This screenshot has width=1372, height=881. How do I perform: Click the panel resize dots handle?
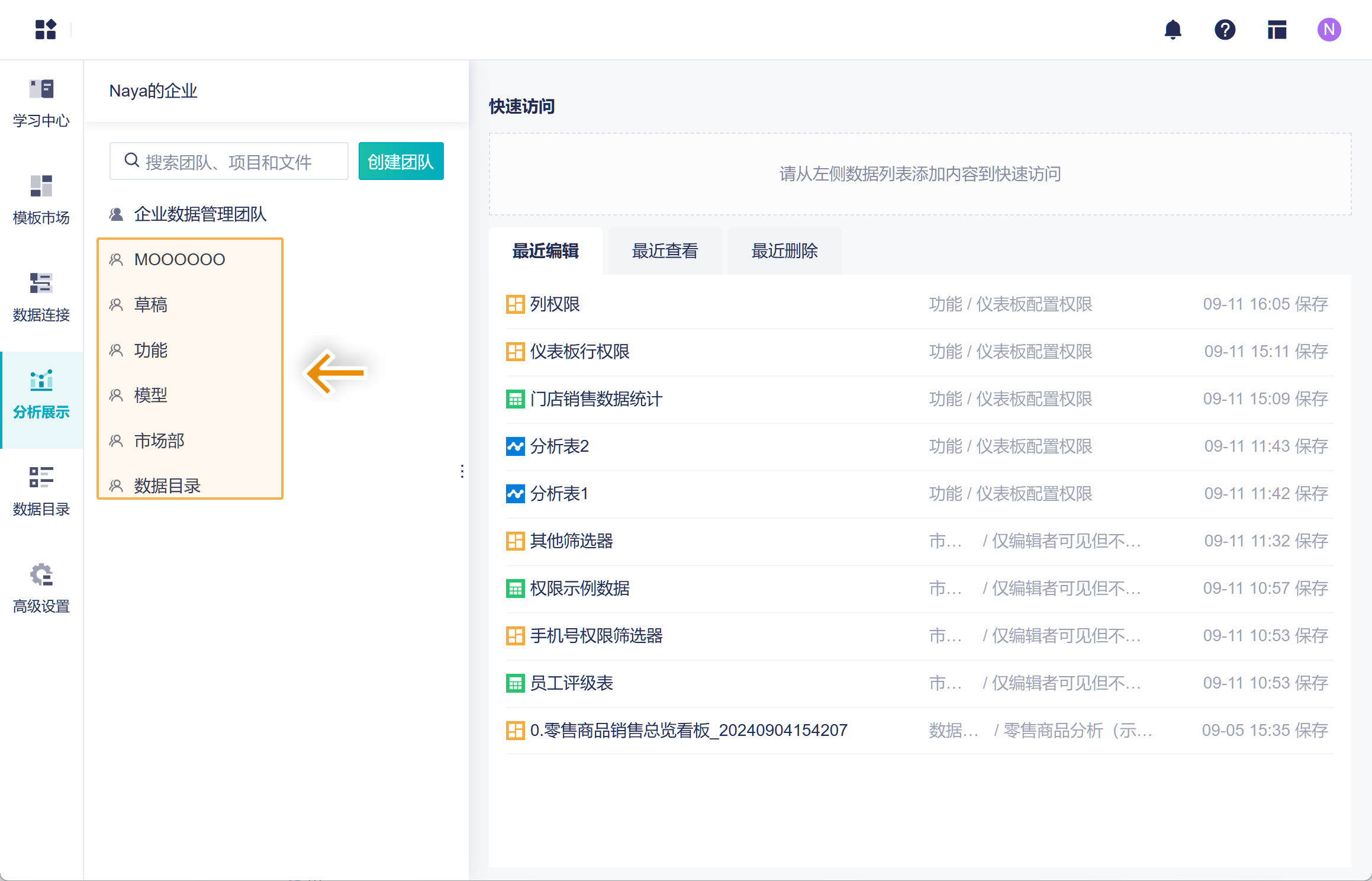462,471
